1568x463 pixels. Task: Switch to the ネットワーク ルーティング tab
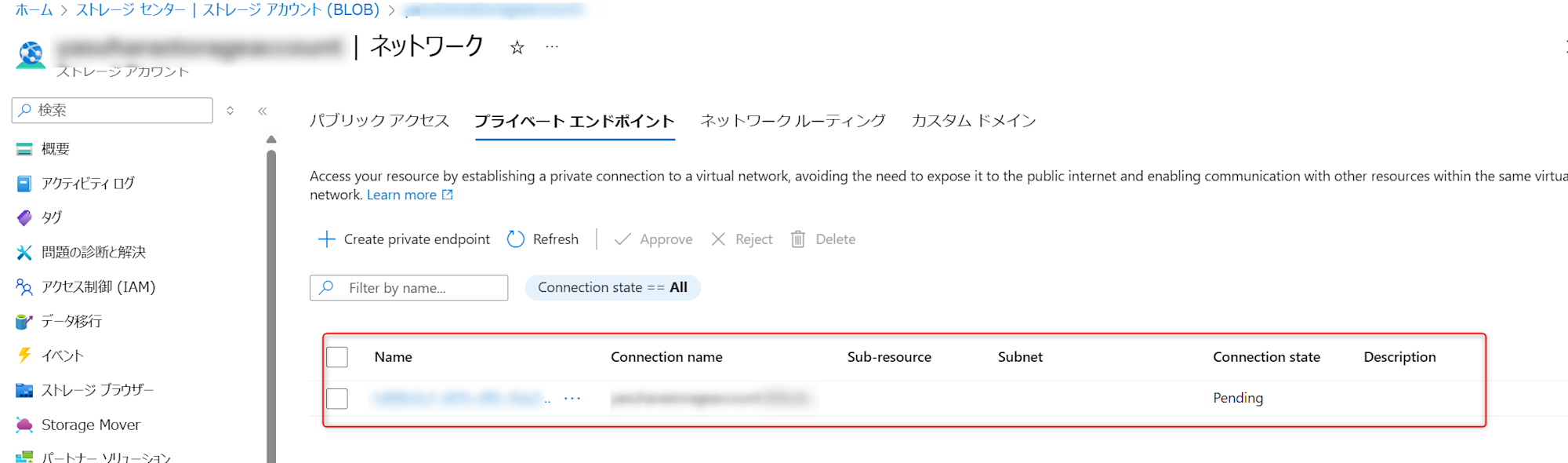click(x=793, y=121)
